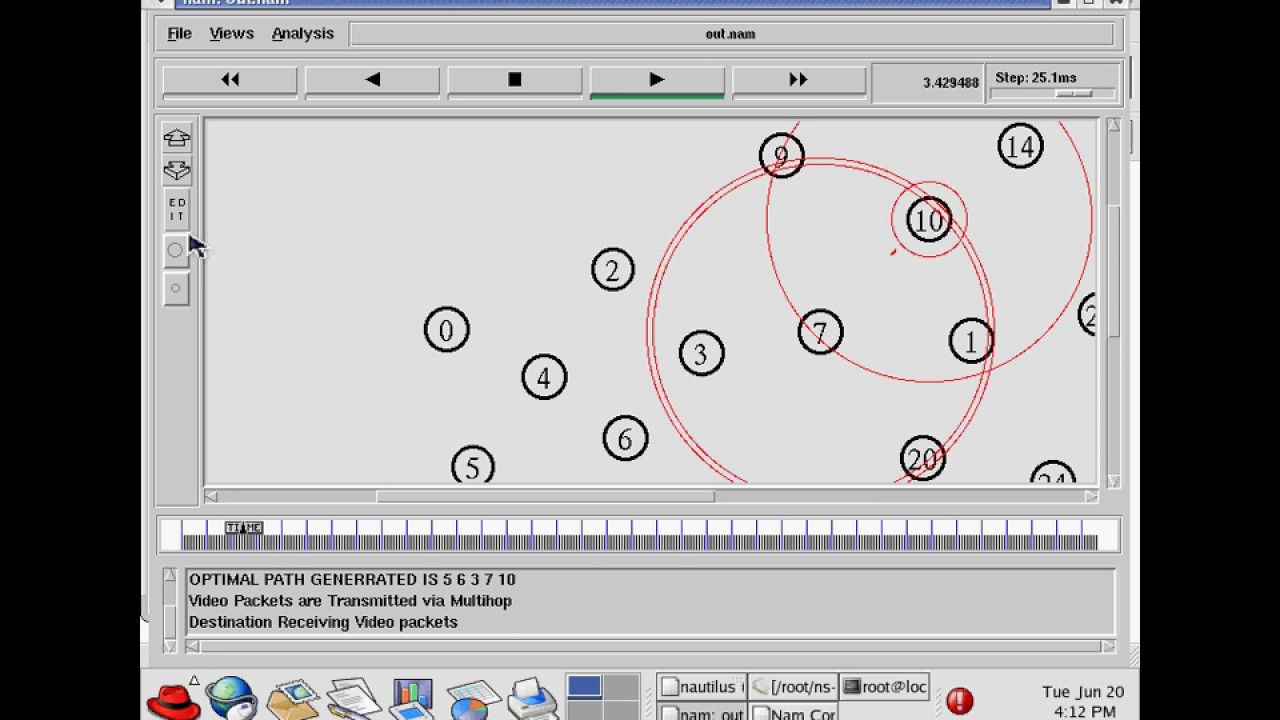The height and width of the screenshot is (720, 1280).
Task: Select the small circle tool in sidebar
Action: (176, 289)
